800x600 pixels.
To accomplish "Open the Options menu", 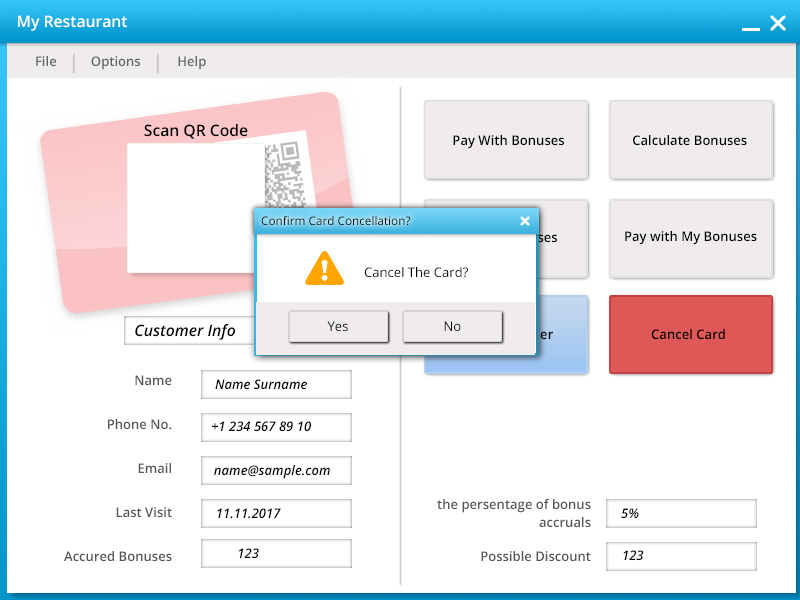I will [115, 61].
